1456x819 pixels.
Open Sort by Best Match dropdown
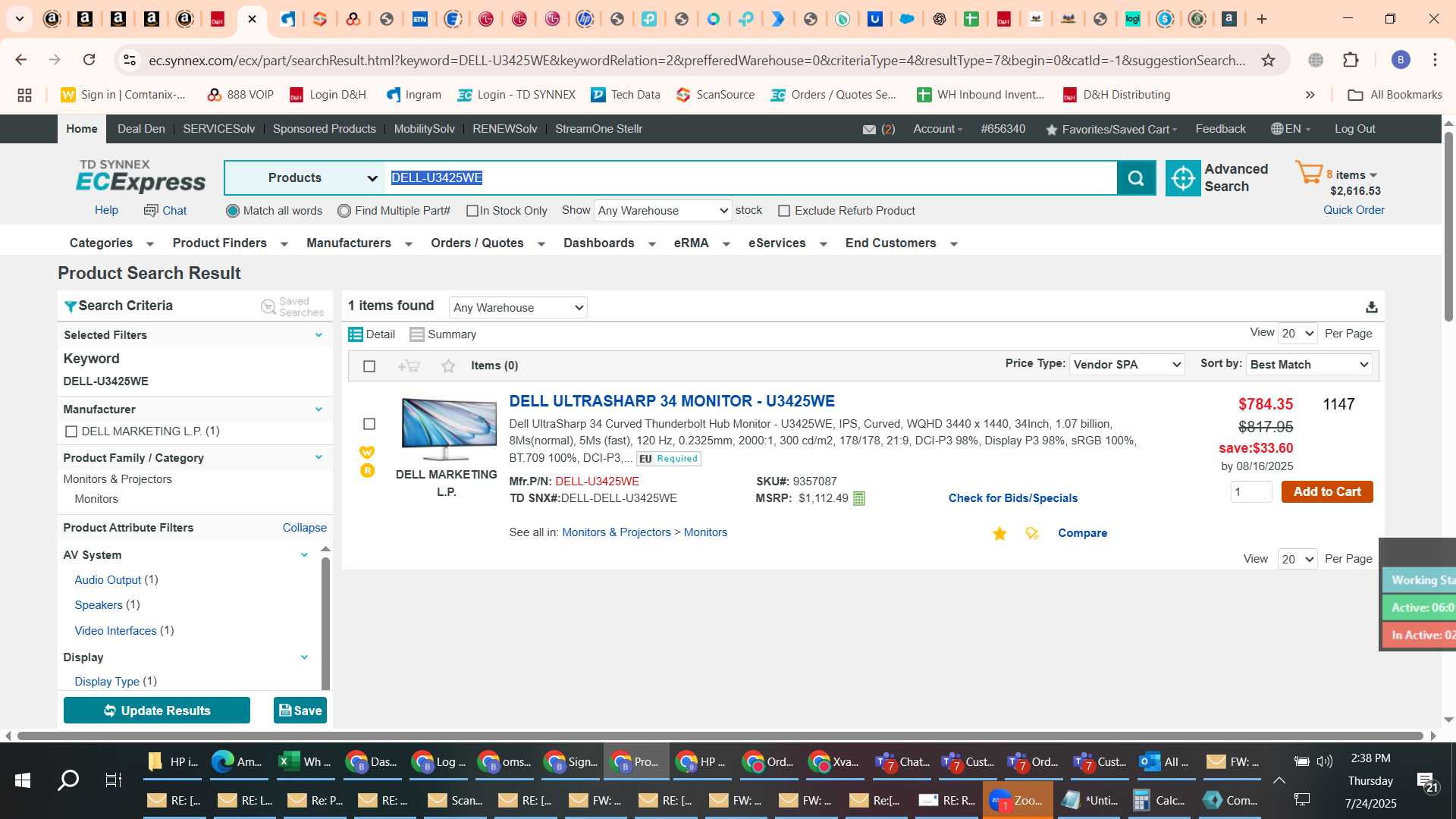(1310, 365)
